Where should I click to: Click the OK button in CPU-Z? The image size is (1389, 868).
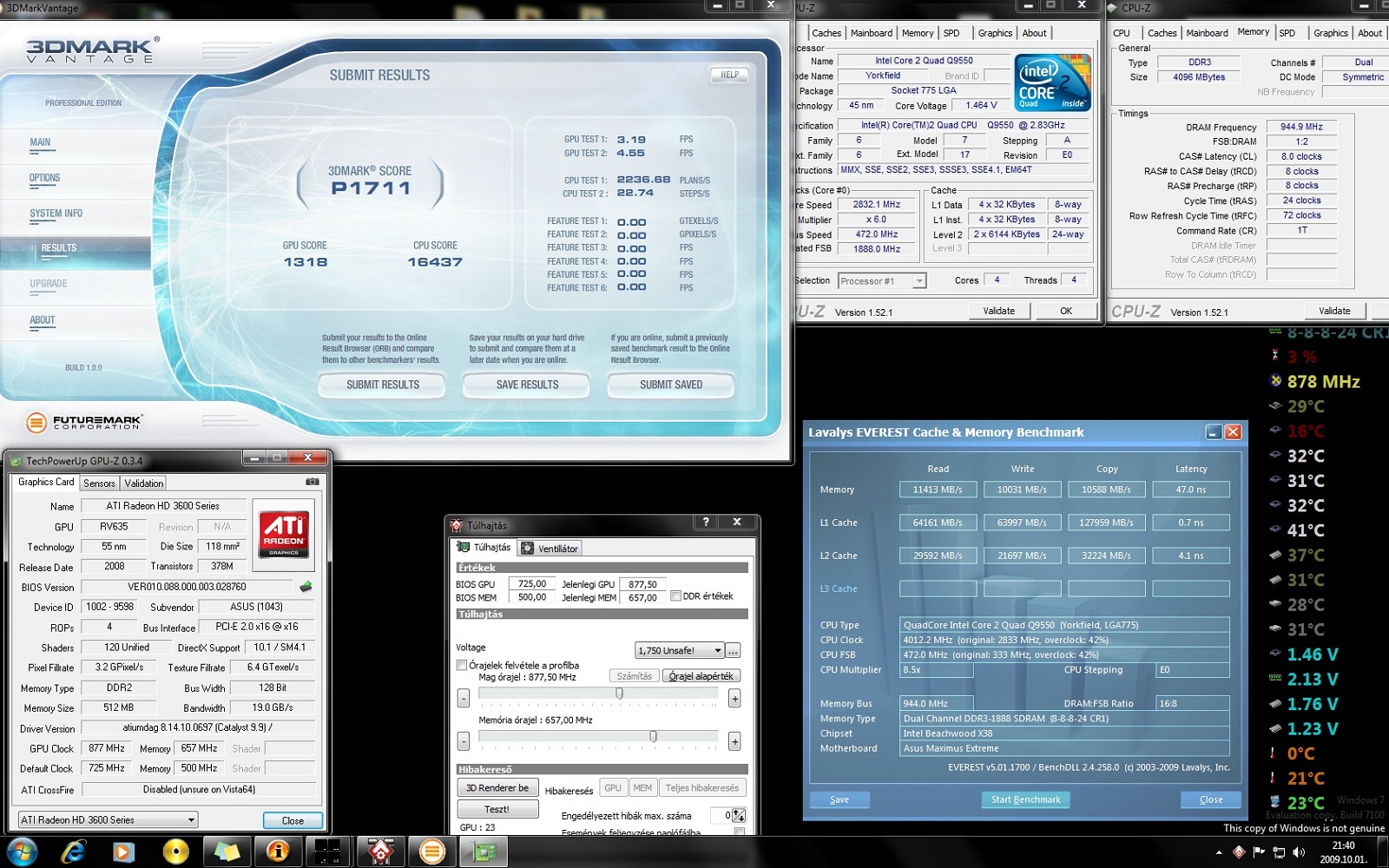[1066, 311]
